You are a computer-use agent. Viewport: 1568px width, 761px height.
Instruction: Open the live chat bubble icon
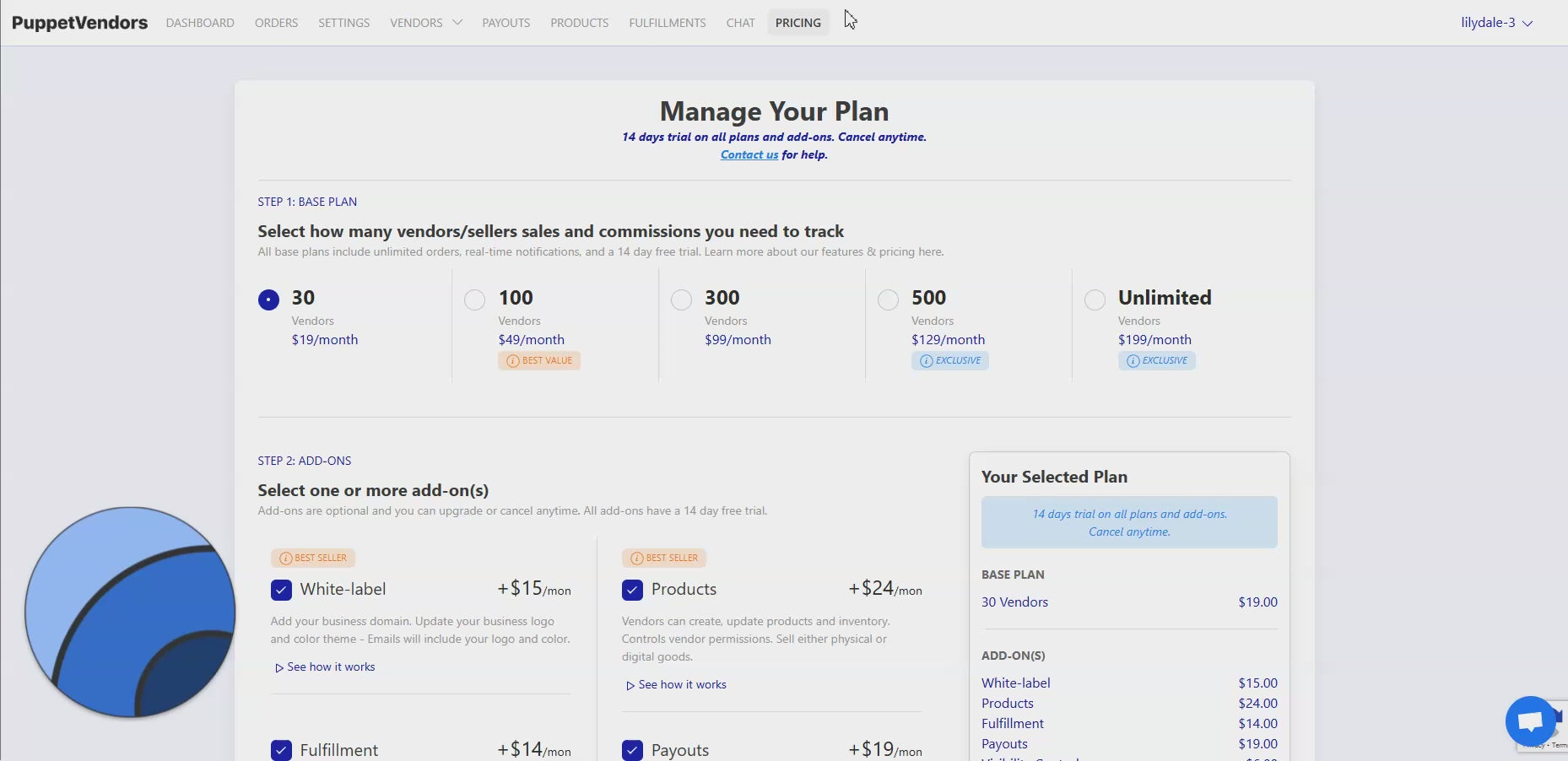point(1530,721)
